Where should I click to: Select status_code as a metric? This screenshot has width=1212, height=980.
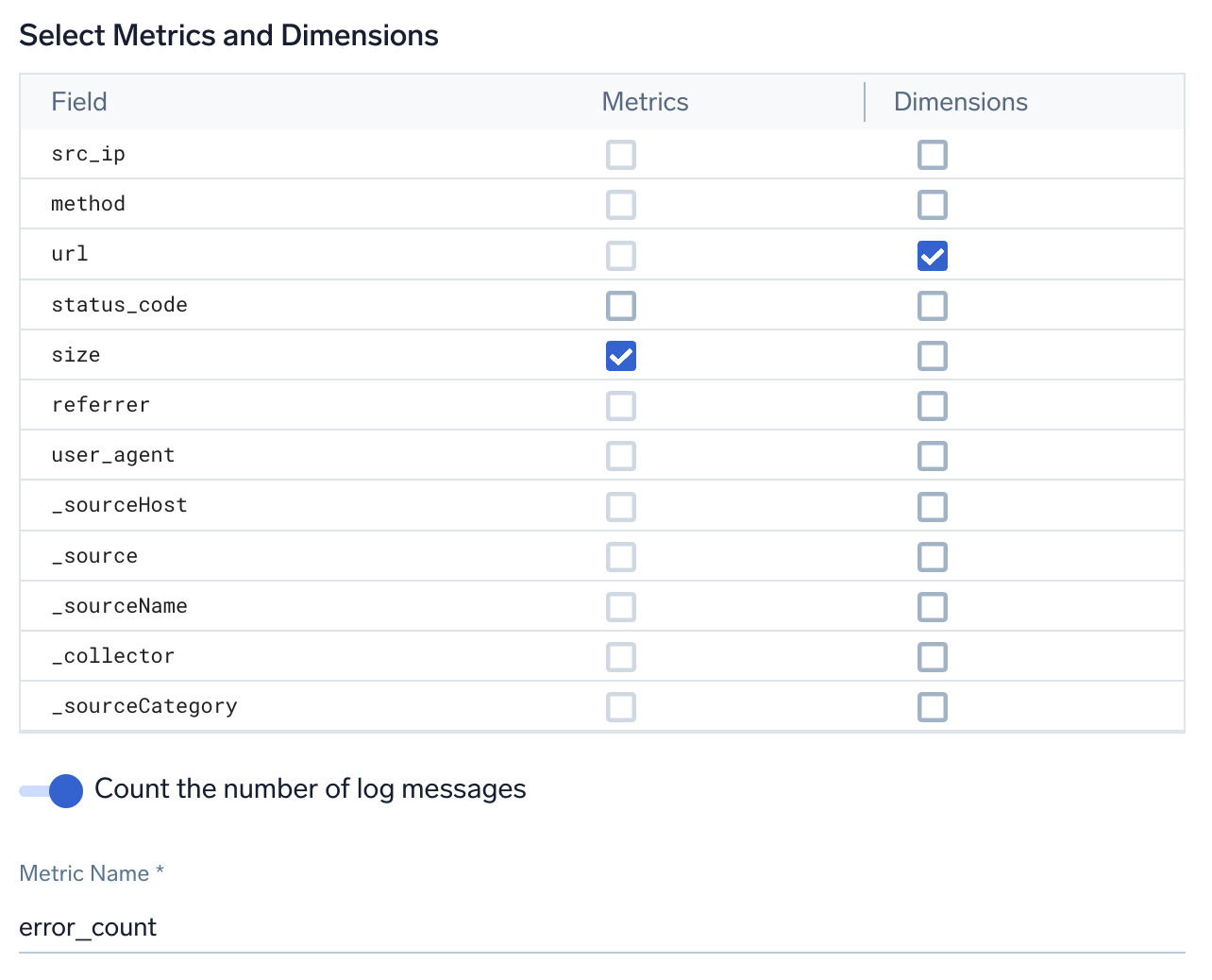click(620, 306)
